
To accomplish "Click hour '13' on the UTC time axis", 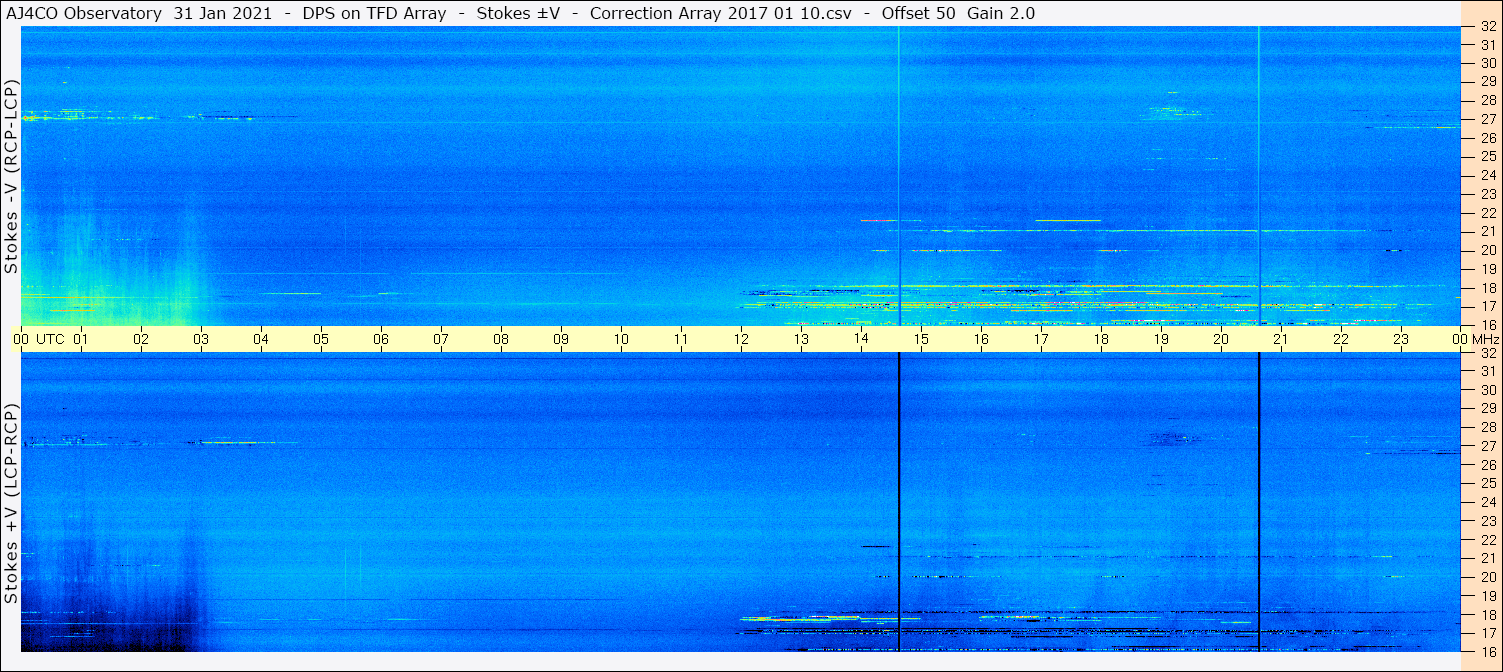I will point(801,339).
